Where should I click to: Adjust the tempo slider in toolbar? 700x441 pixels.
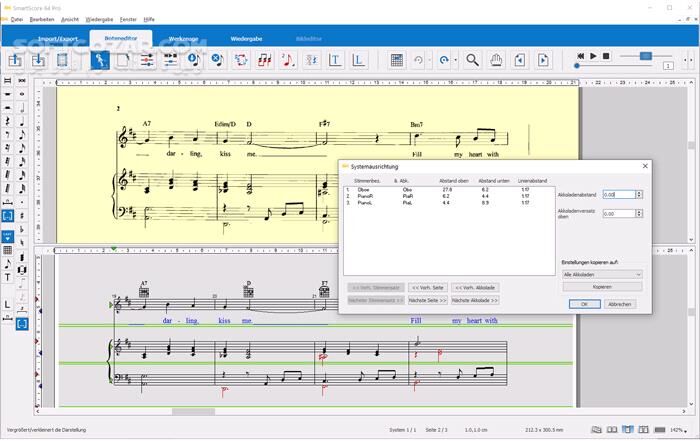pos(646,56)
